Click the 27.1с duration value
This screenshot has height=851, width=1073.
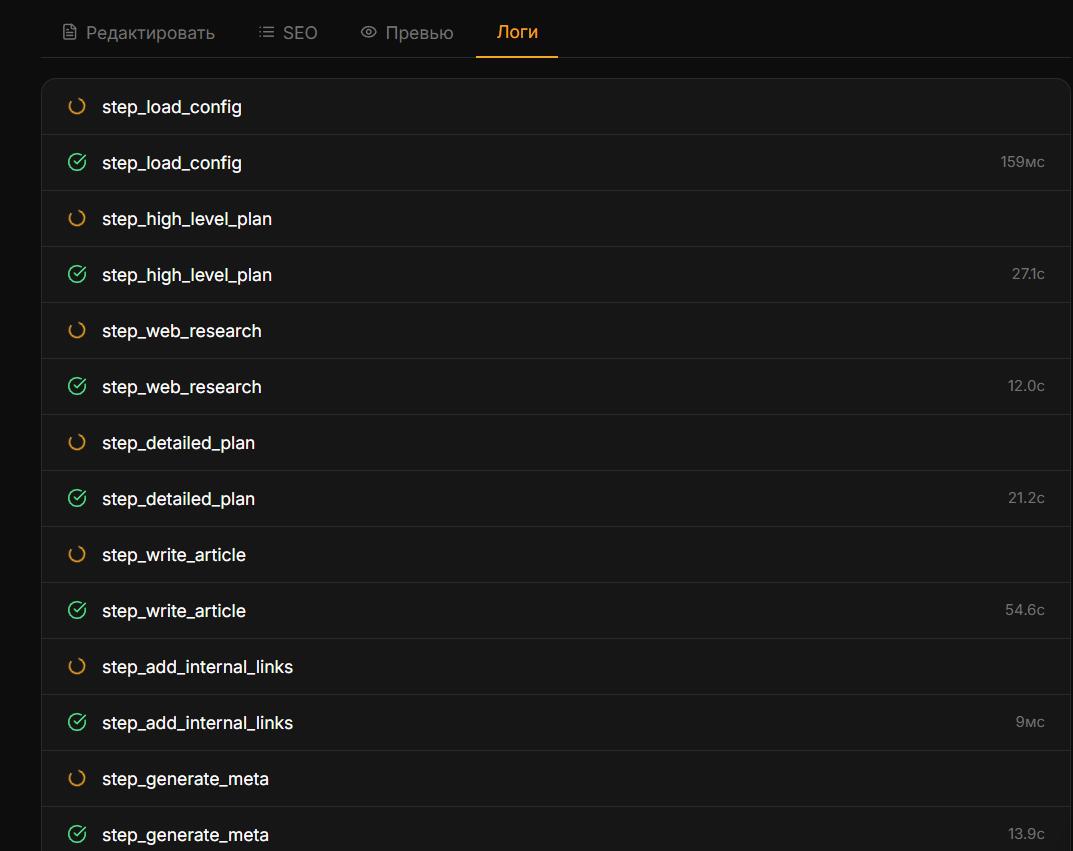(x=1028, y=274)
